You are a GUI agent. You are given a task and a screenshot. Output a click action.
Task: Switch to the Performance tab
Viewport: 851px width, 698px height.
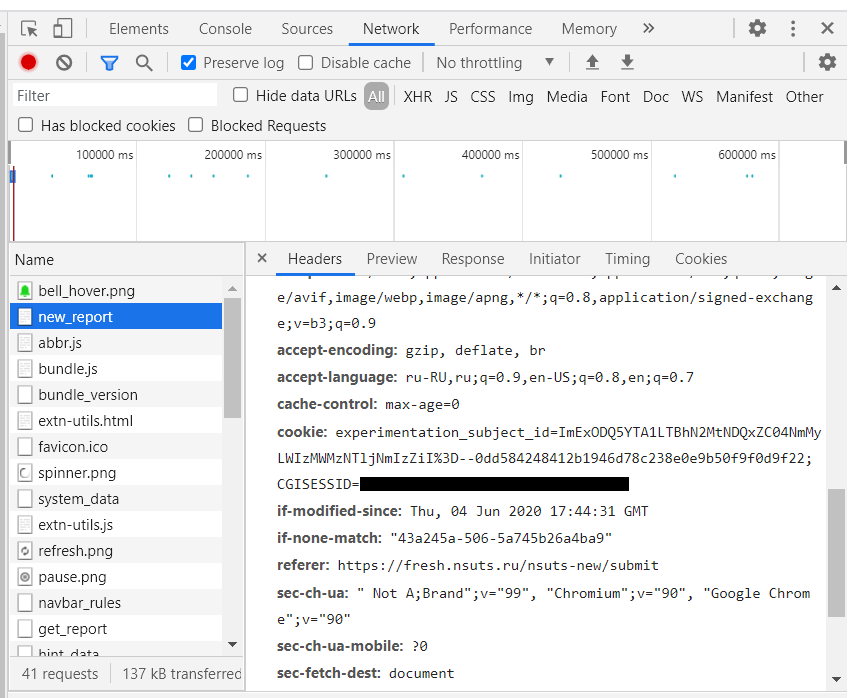(490, 29)
